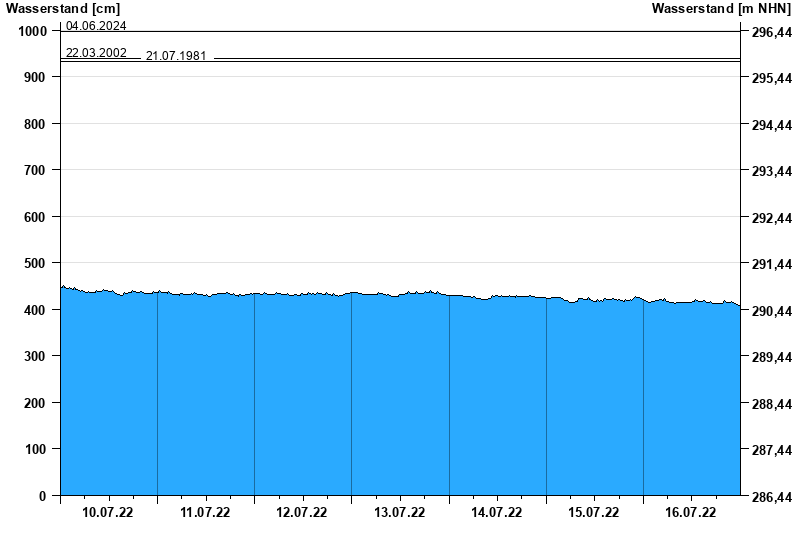
Task: Select the 22.03.2002 historical level label
Action: pyautogui.click(x=96, y=52)
